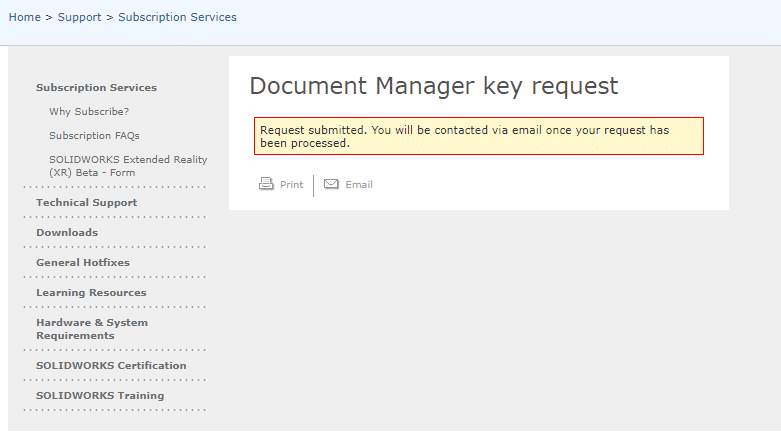Image resolution: width=781 pixels, height=442 pixels.
Task: Open SOLIDWORKS Training in the sidebar
Action: 100,396
